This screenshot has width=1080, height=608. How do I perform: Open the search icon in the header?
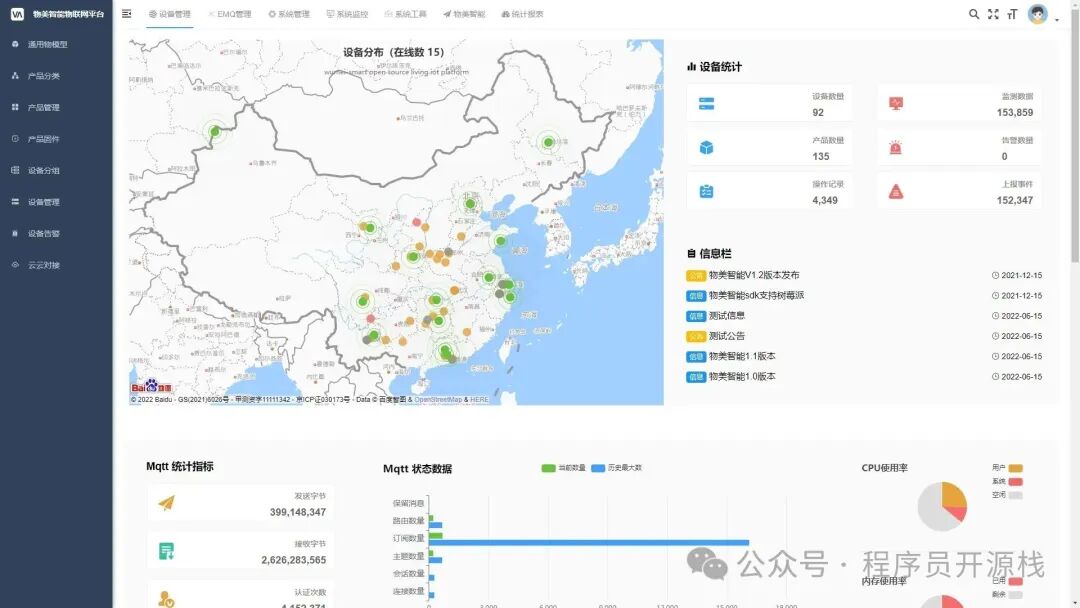click(974, 14)
